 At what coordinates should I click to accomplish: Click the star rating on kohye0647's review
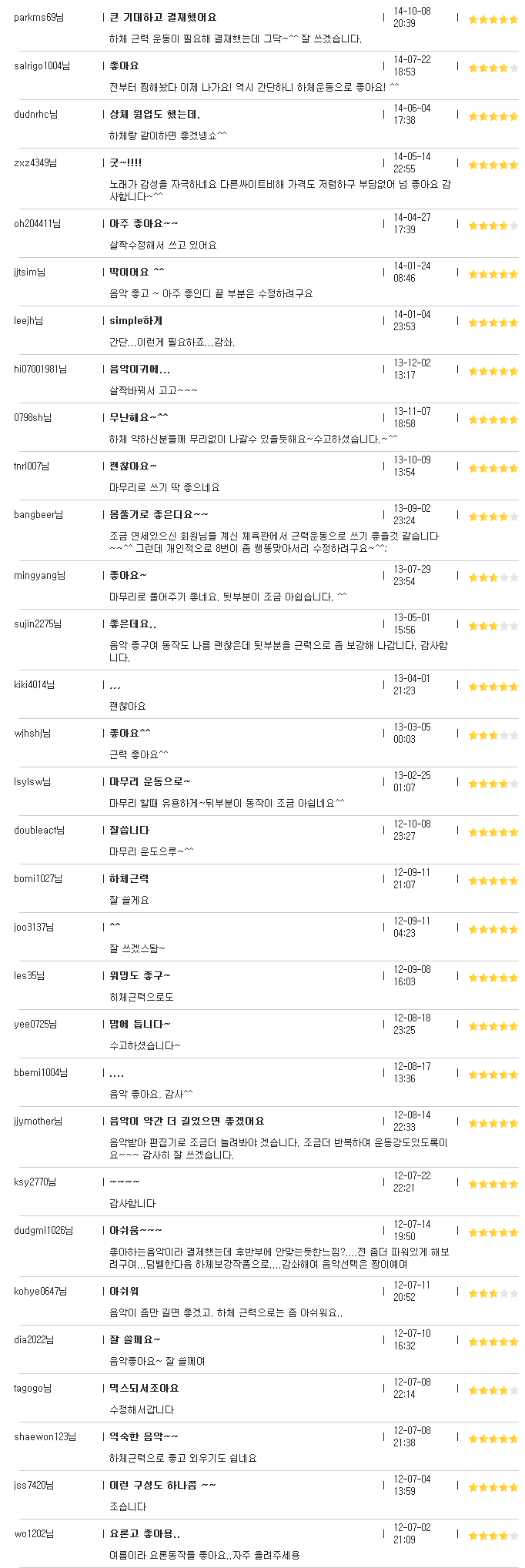[493, 1293]
